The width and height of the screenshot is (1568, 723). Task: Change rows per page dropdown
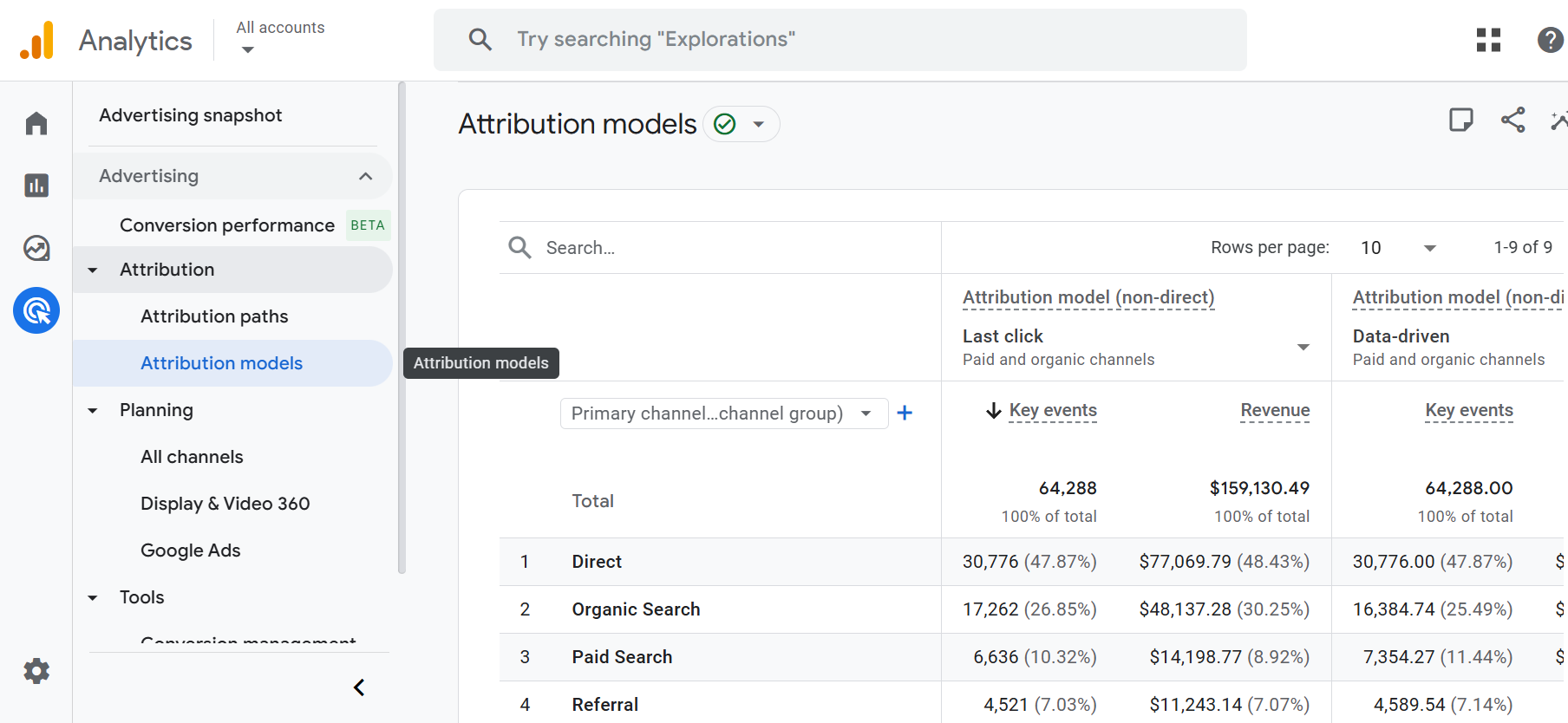pos(1398,248)
